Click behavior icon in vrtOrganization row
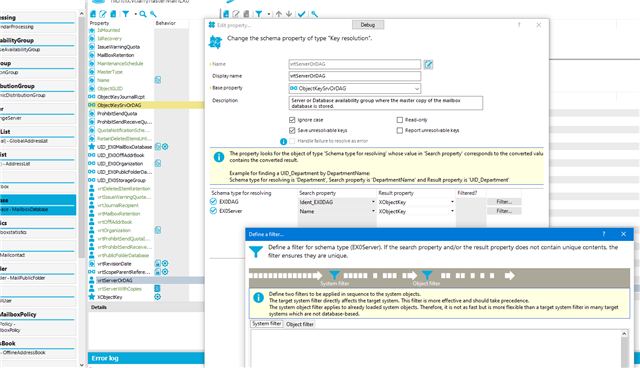 pos(158,230)
